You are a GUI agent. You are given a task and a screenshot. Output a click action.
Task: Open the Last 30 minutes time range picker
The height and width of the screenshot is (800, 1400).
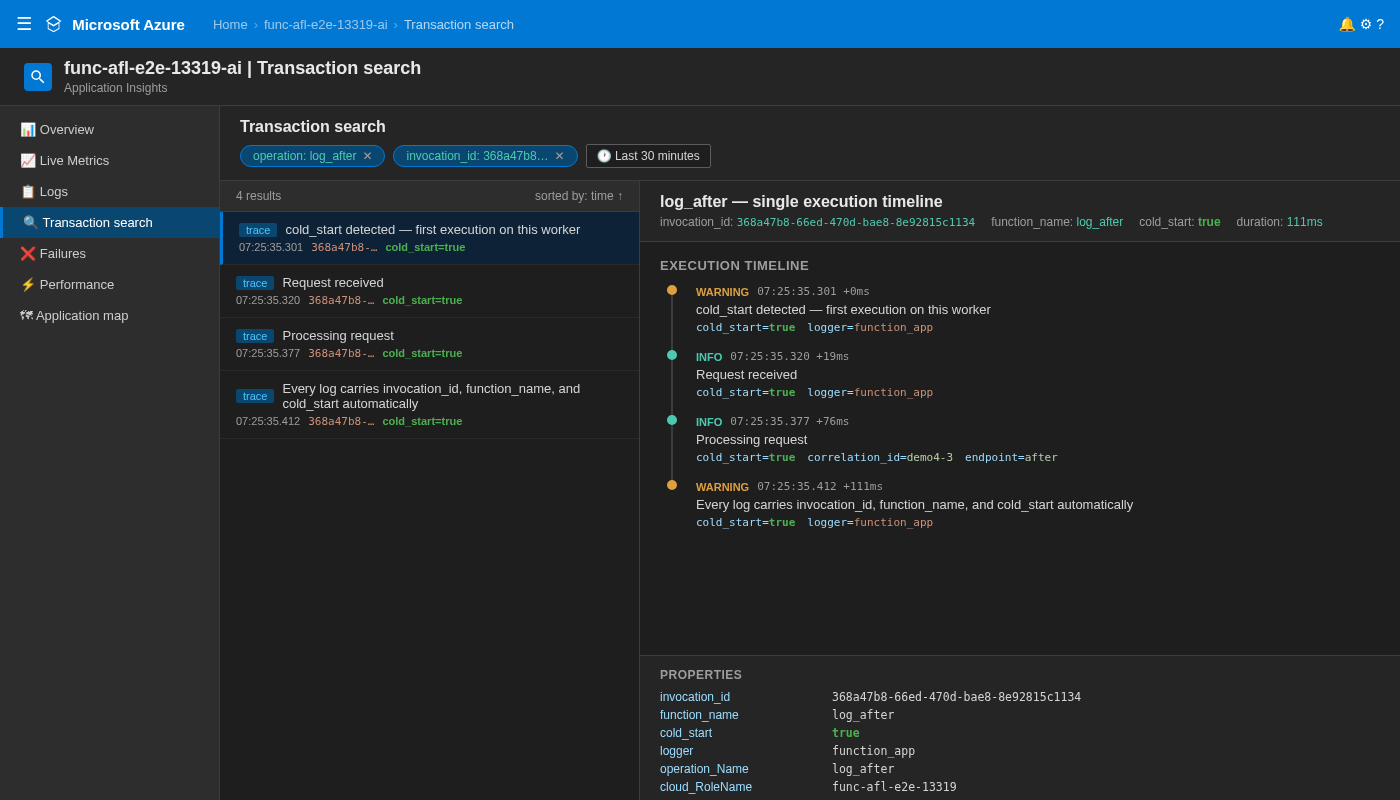(x=648, y=156)
